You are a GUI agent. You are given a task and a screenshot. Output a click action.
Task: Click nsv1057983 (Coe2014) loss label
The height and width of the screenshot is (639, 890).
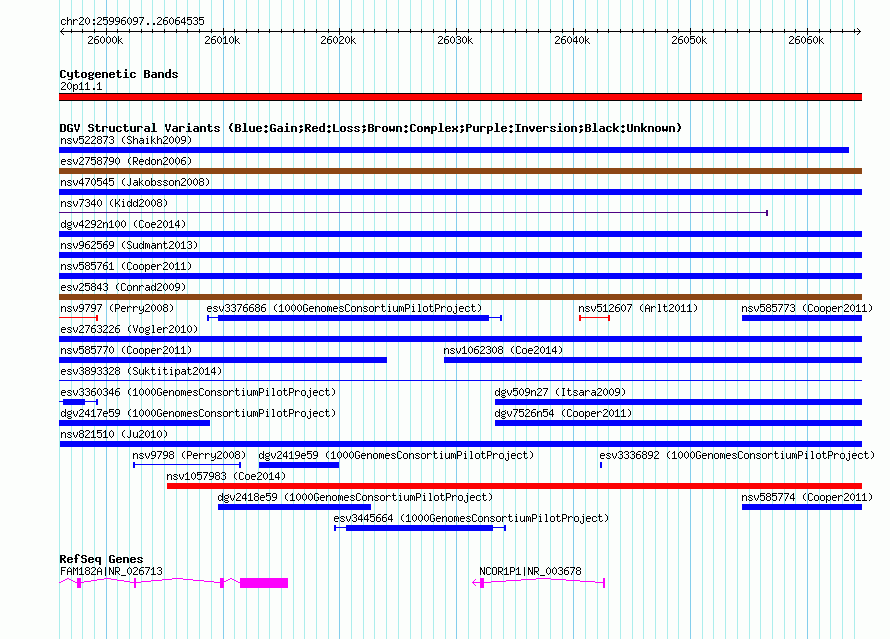click(226, 476)
